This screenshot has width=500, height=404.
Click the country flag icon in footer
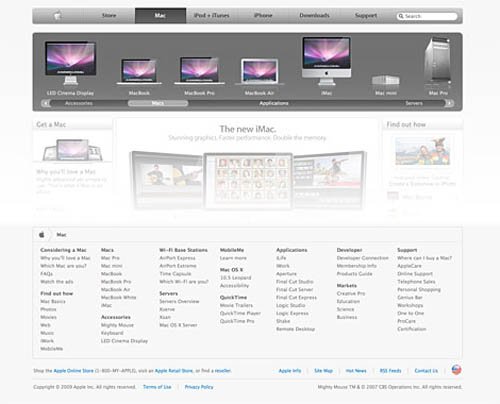[456, 370]
